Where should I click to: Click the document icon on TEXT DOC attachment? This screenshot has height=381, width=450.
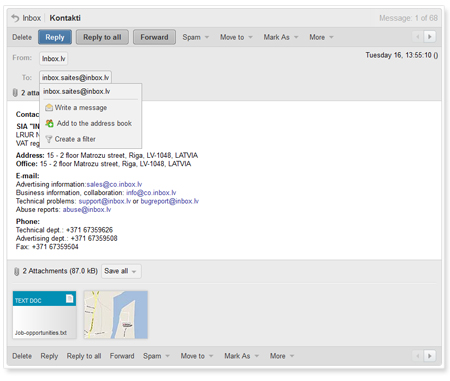69,298
